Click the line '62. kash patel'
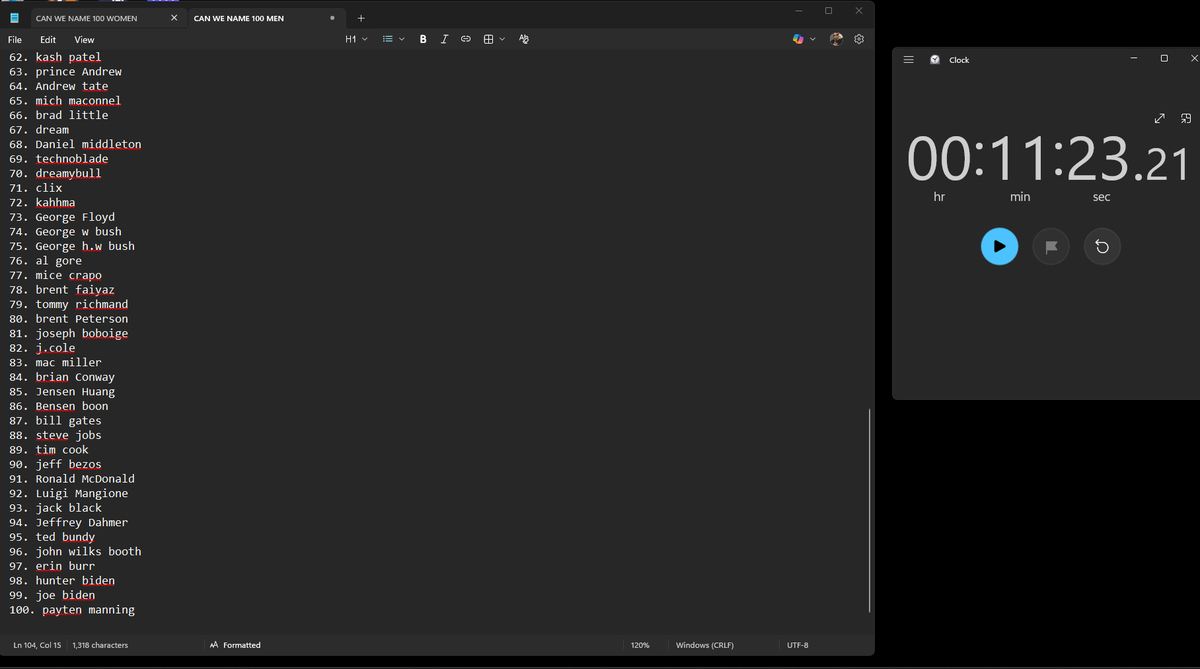 (55, 57)
